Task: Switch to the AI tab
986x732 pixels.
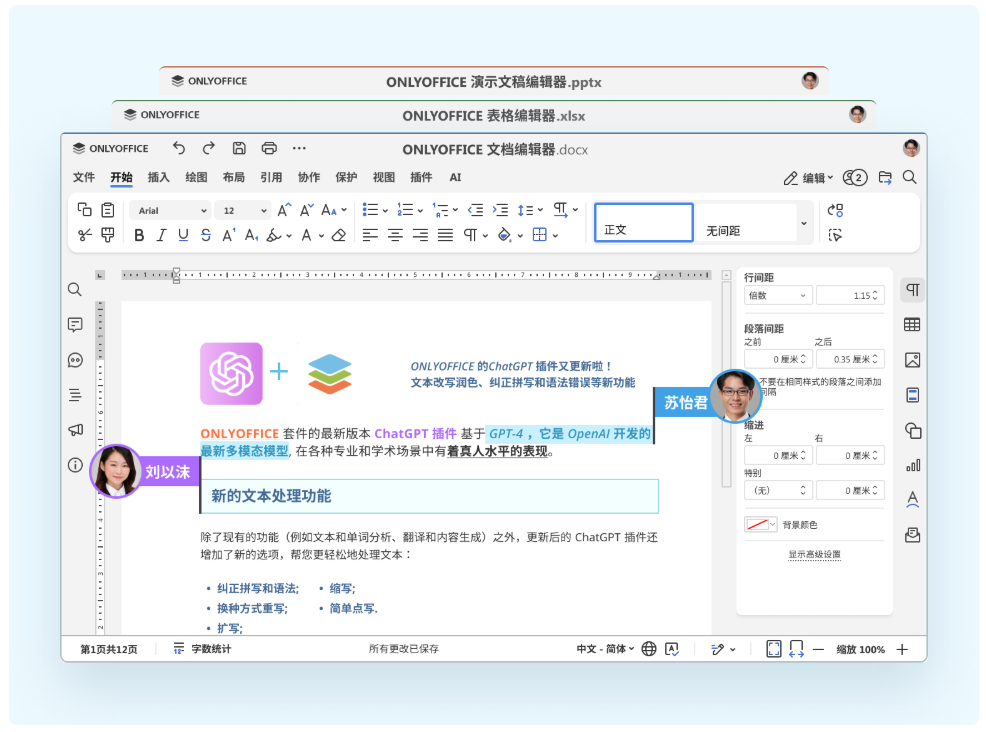Action: coord(455,177)
